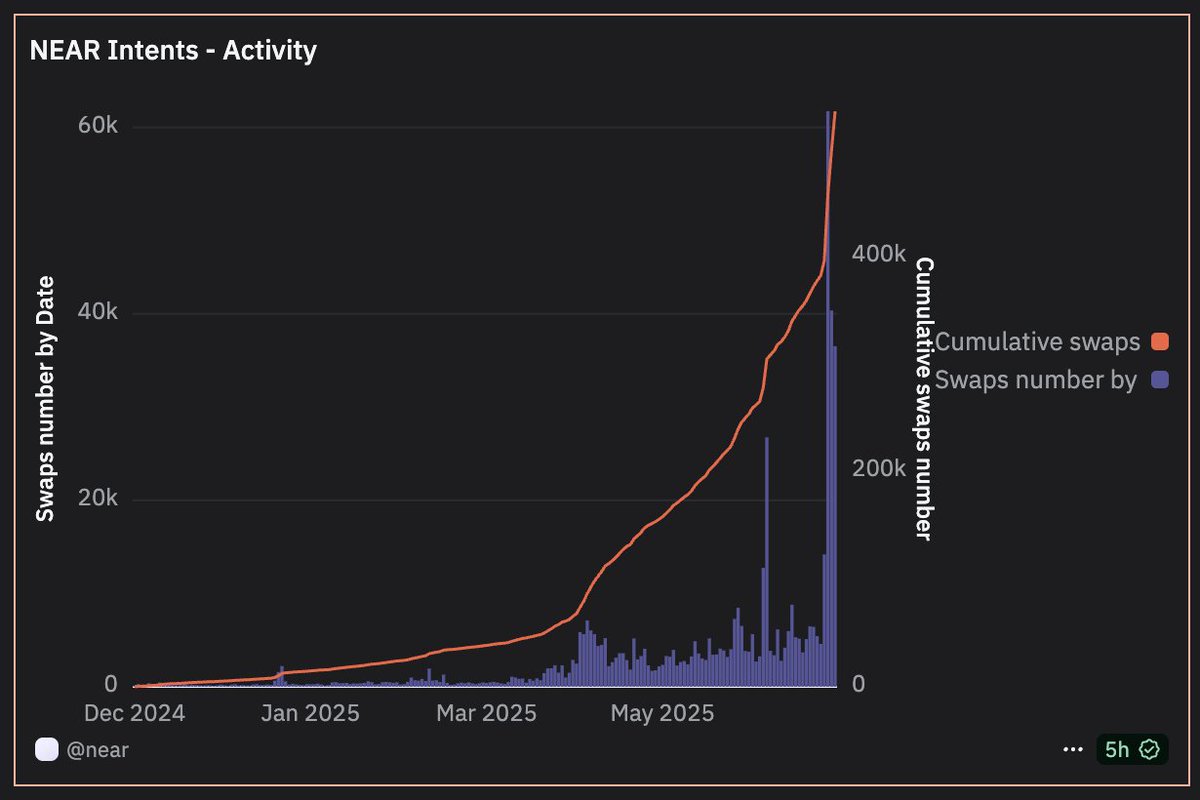
Task: Click the May 2025 x-axis label
Action: pos(662,713)
